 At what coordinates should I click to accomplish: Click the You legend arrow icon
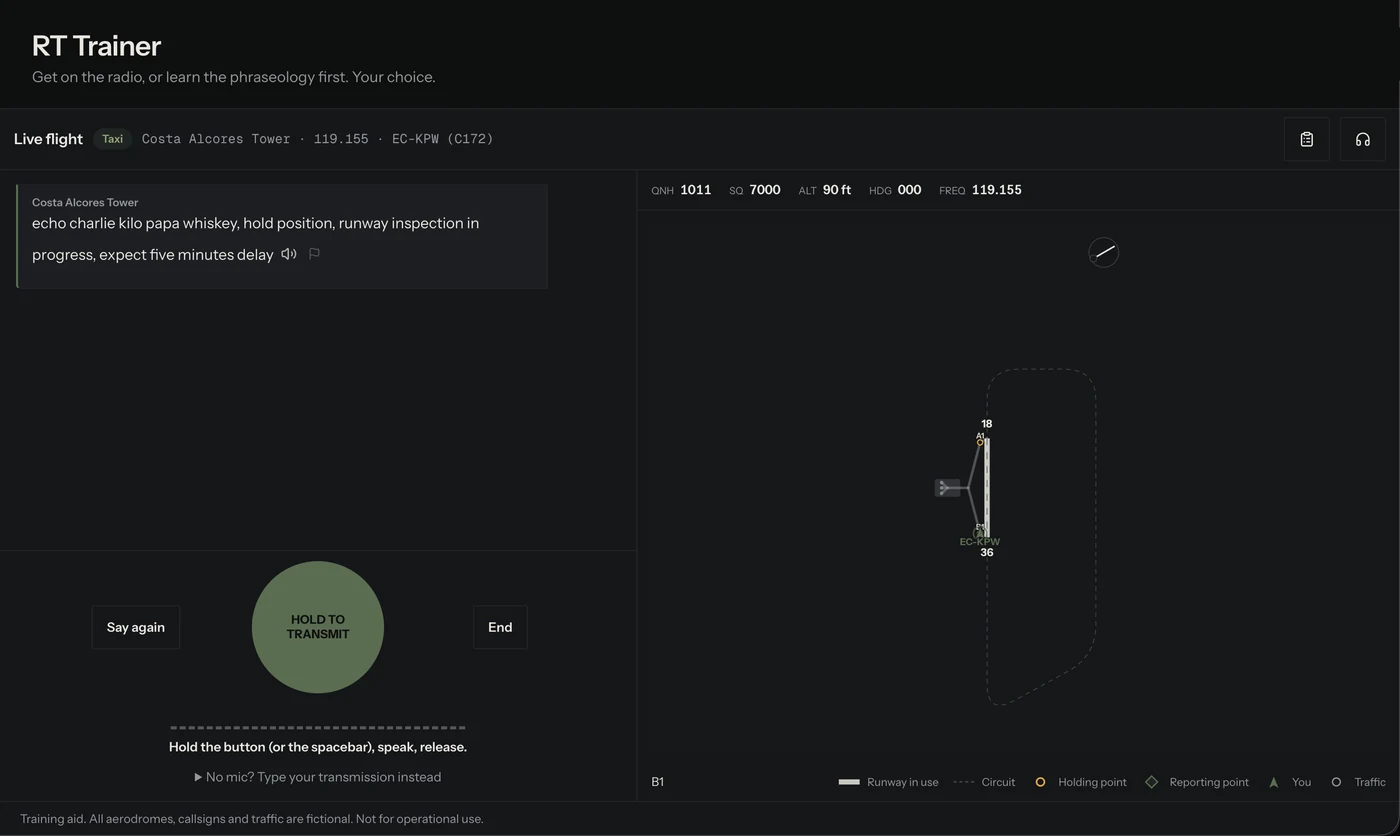pyautogui.click(x=1273, y=782)
